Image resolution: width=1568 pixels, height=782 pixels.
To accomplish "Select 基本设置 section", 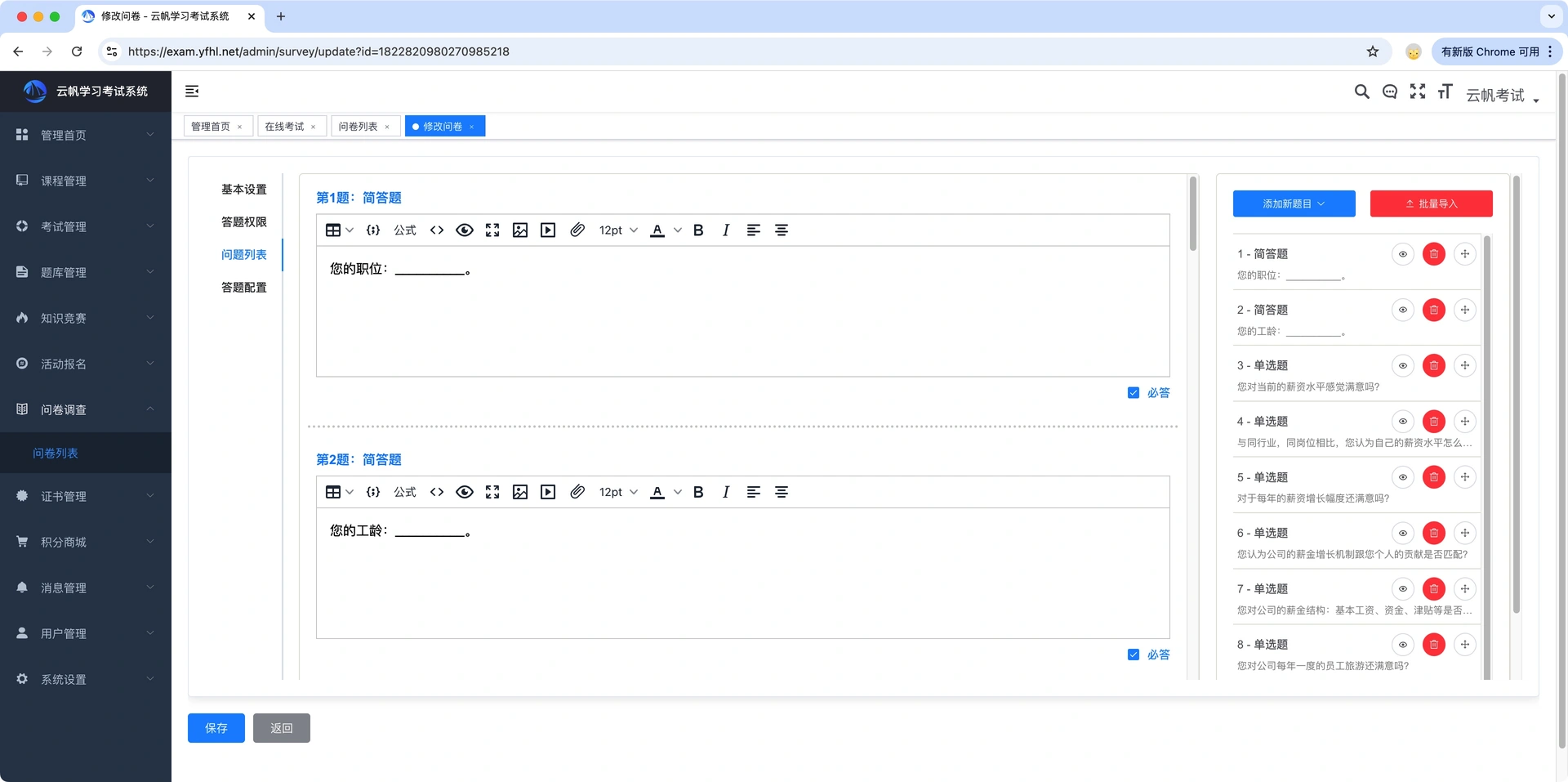I will click(x=244, y=190).
